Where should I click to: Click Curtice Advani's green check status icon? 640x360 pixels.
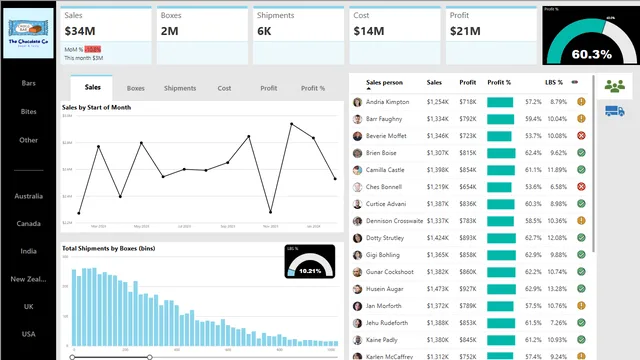(x=581, y=204)
